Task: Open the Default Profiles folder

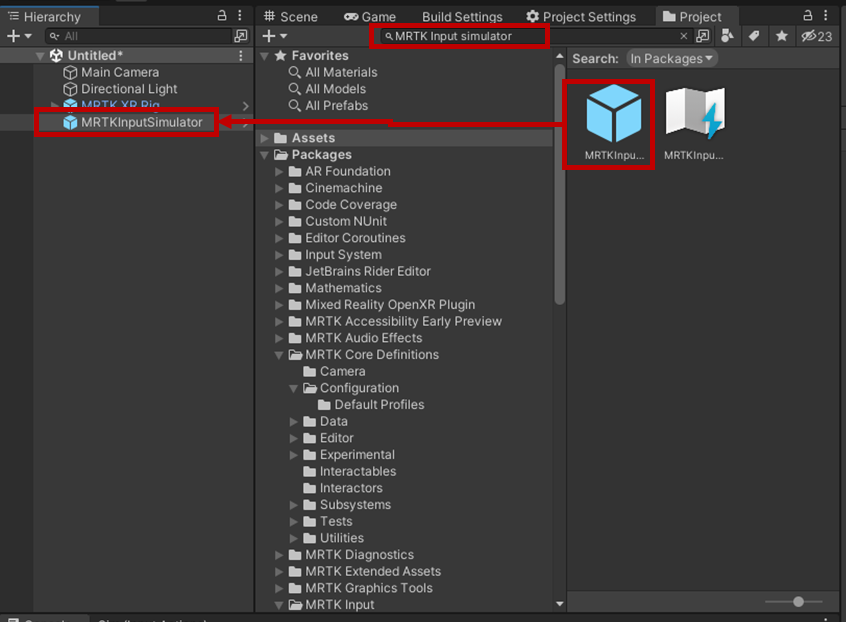Action: (x=371, y=405)
